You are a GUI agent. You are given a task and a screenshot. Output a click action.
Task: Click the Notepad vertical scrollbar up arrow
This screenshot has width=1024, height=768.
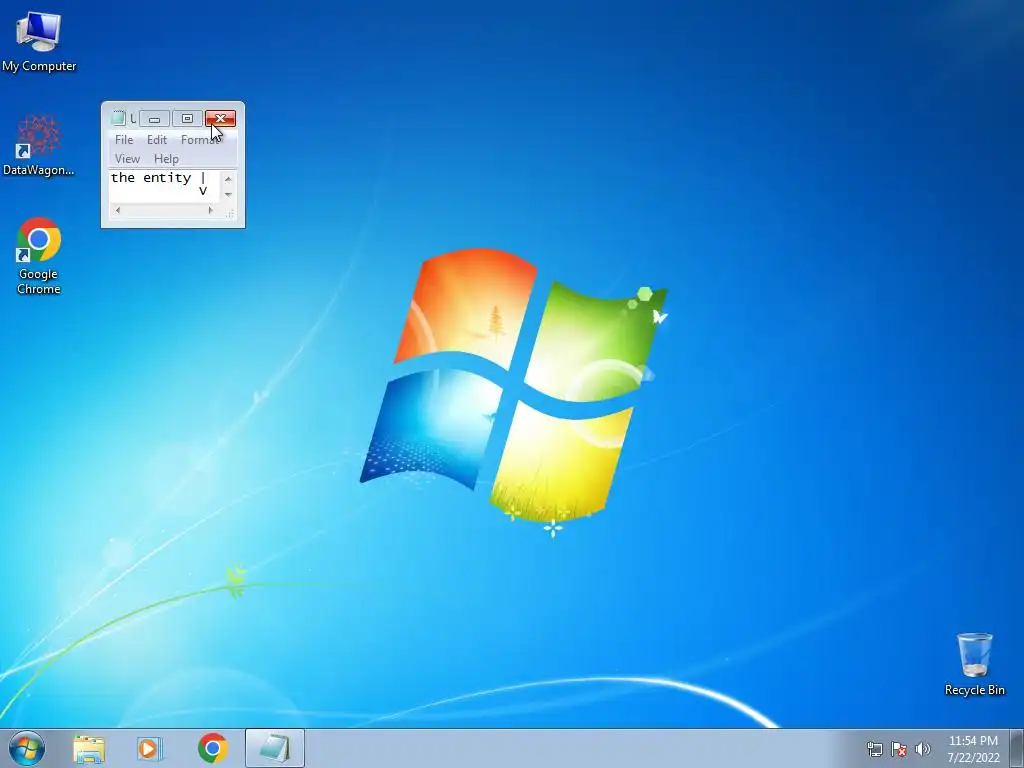tap(228, 178)
